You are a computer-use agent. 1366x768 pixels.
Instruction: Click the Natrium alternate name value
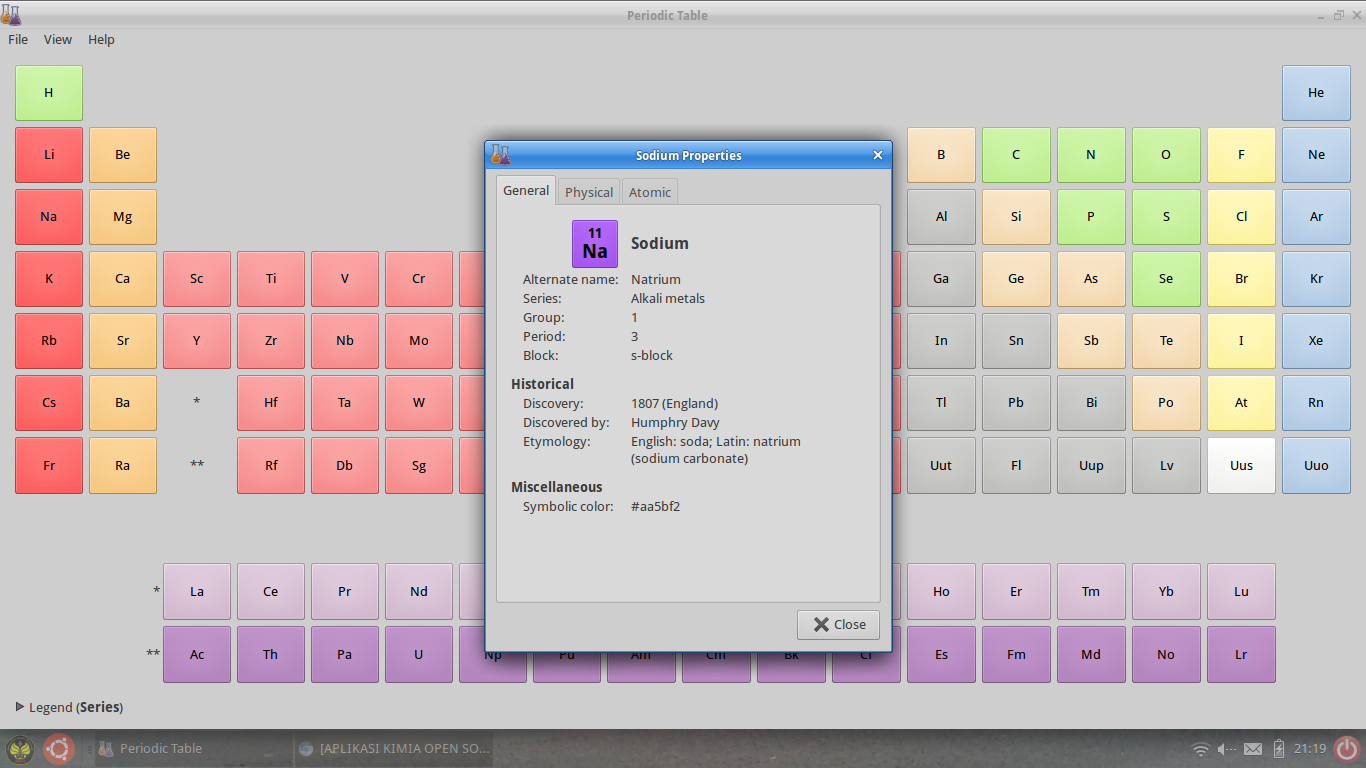656,279
